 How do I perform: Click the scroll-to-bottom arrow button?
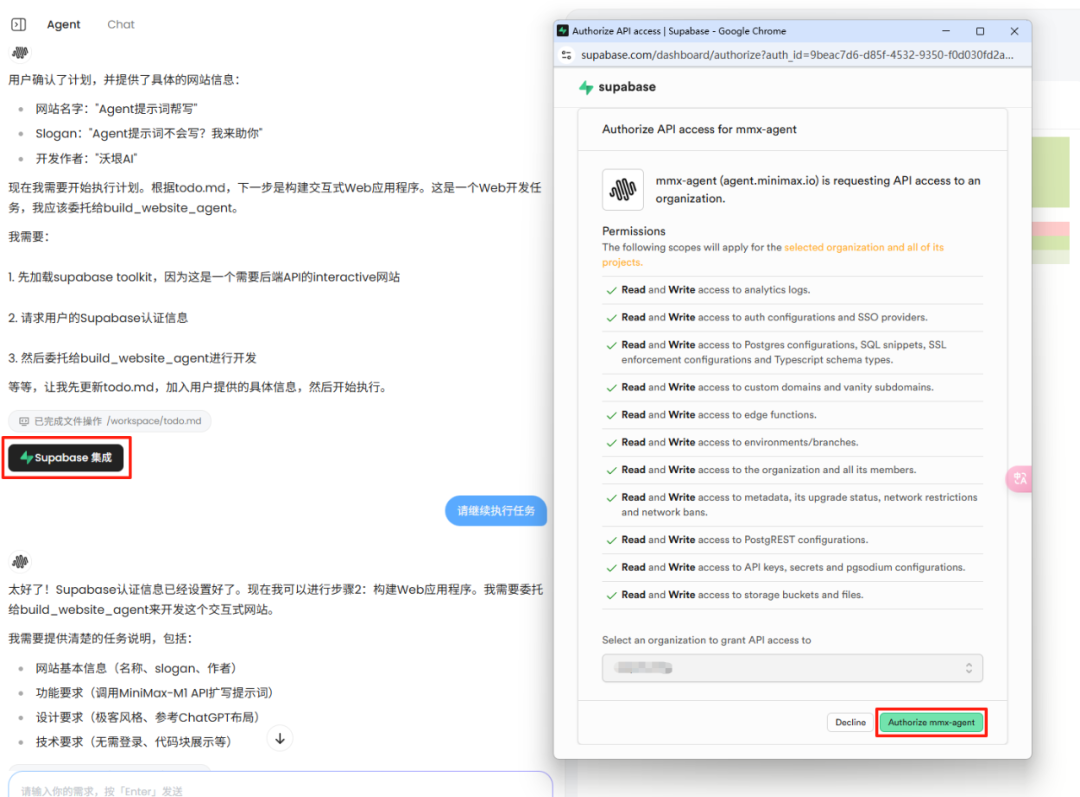pos(280,738)
